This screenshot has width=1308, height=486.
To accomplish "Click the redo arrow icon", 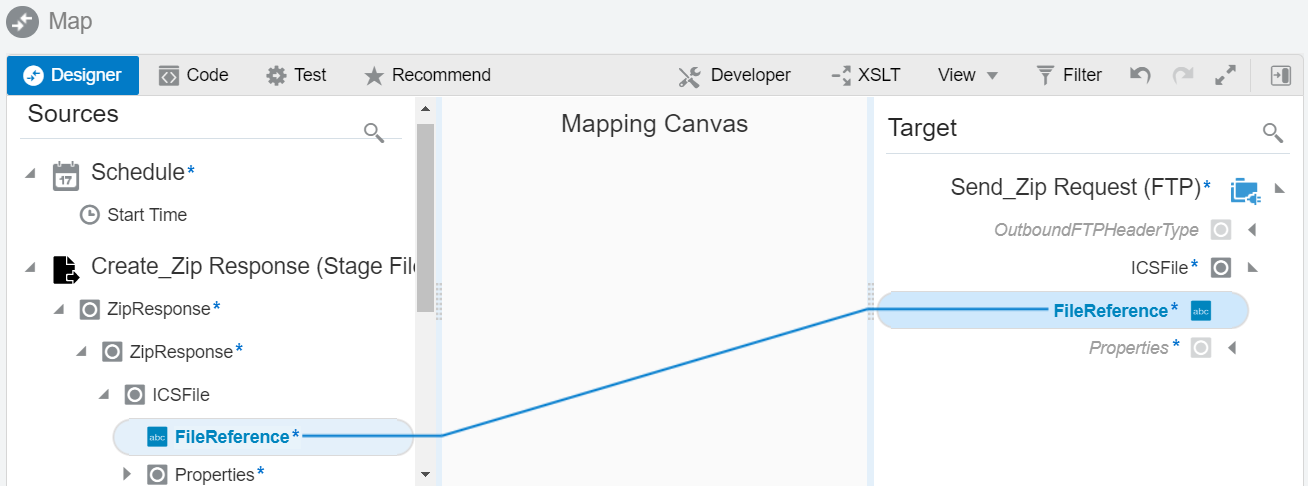I will 1183,75.
